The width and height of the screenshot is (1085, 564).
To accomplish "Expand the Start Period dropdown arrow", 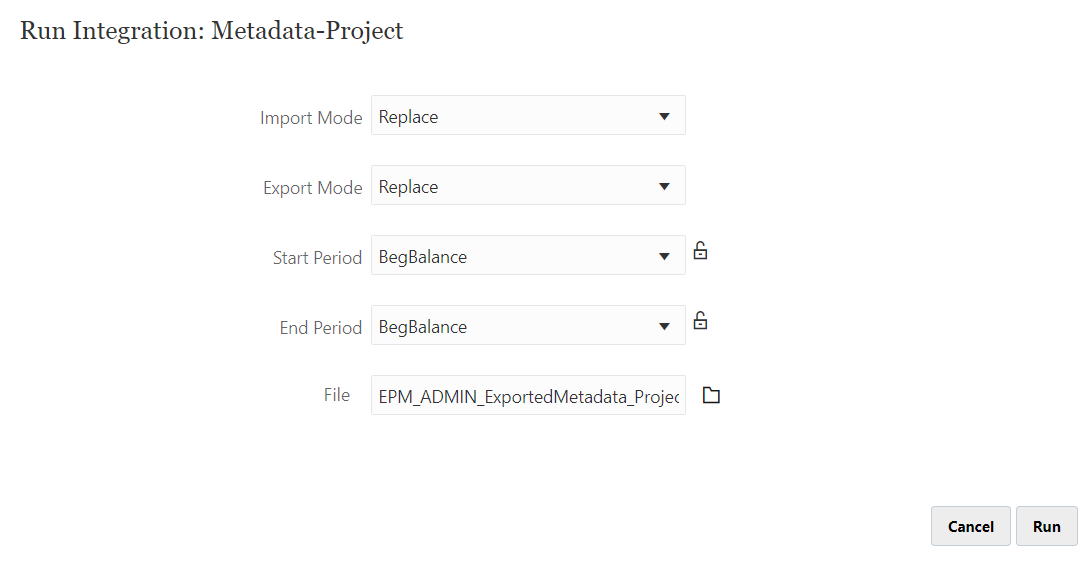I will tap(664, 256).
